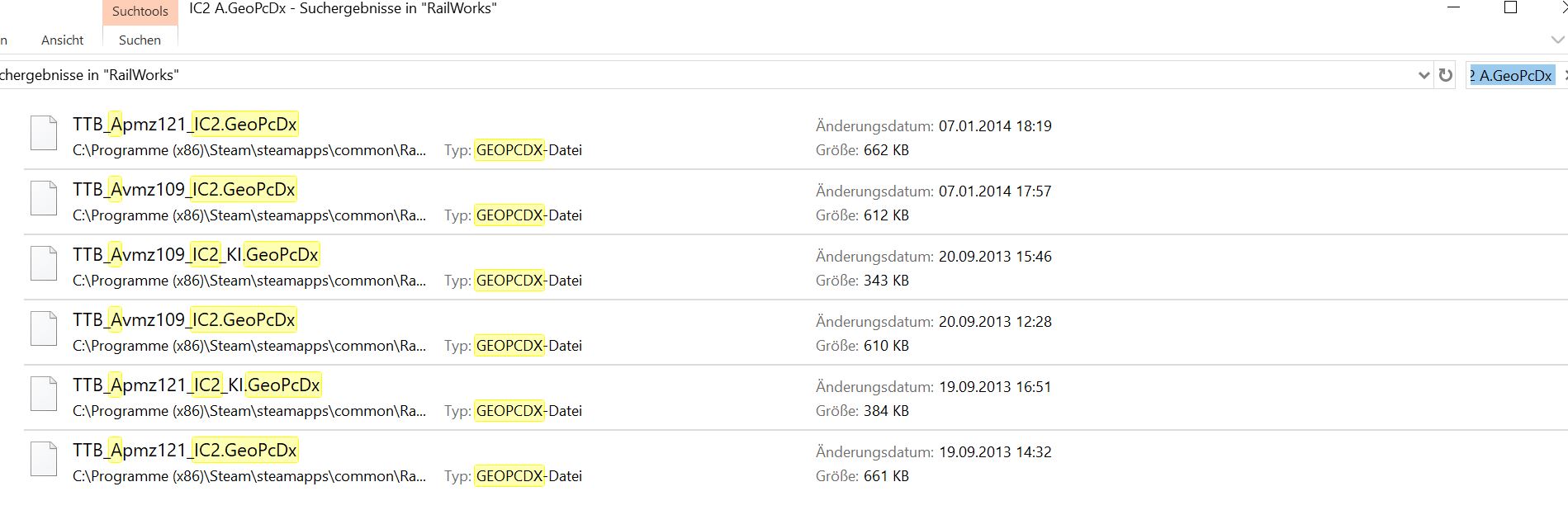Click file icon of Apmz121_IC2 modified 19.09.2013 14:32
1568x529 pixels.
[x=44, y=460]
